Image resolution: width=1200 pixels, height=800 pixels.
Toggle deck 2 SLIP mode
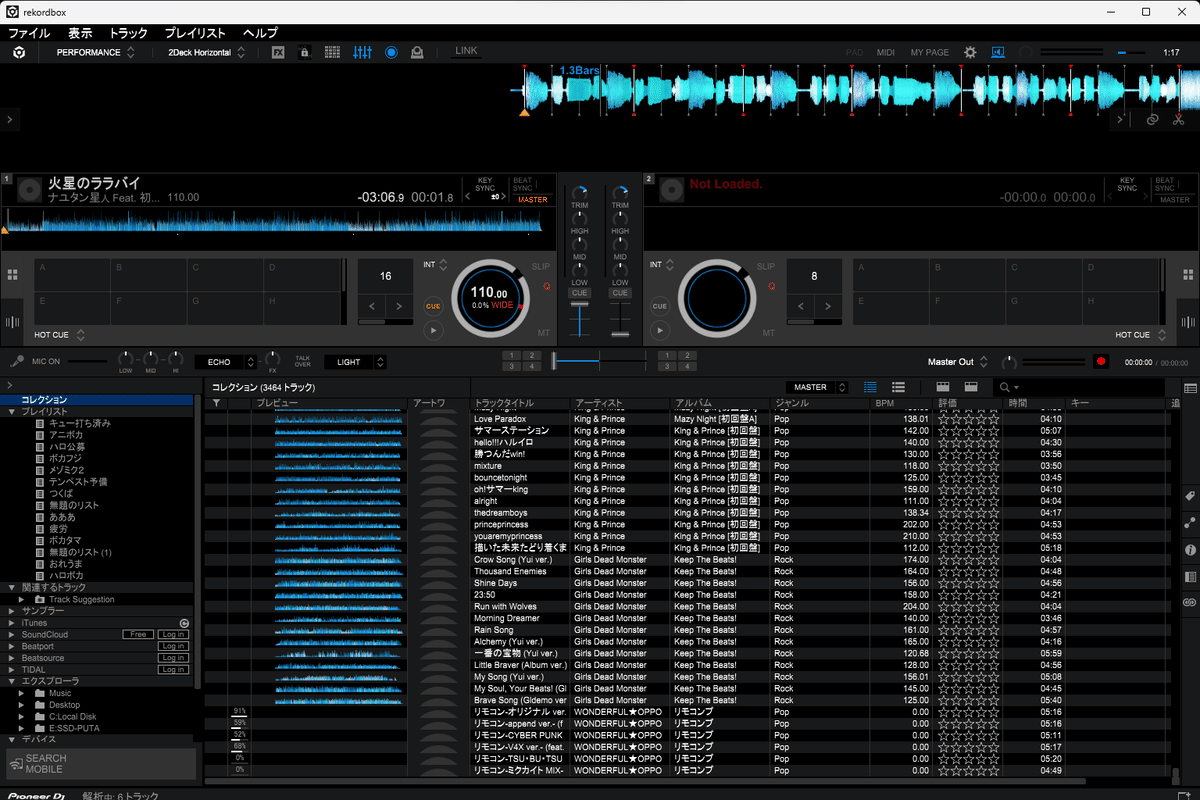(765, 267)
